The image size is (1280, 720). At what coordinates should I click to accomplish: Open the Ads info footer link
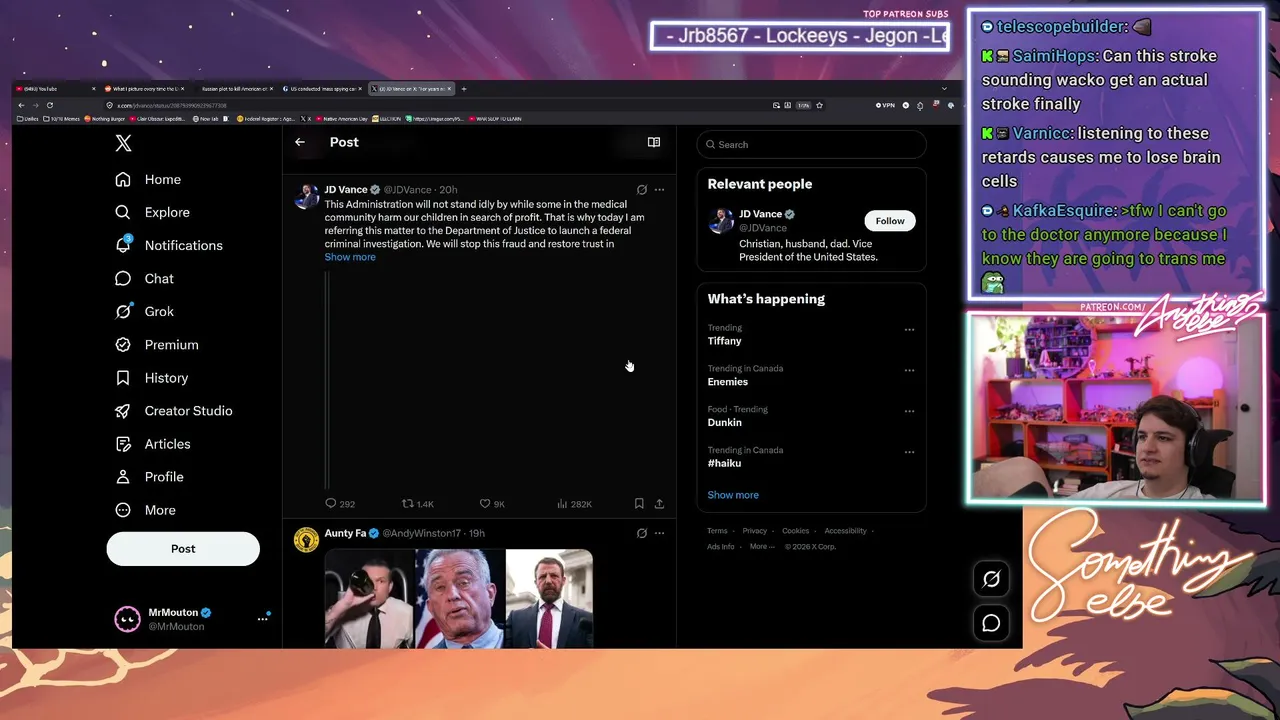(x=721, y=546)
